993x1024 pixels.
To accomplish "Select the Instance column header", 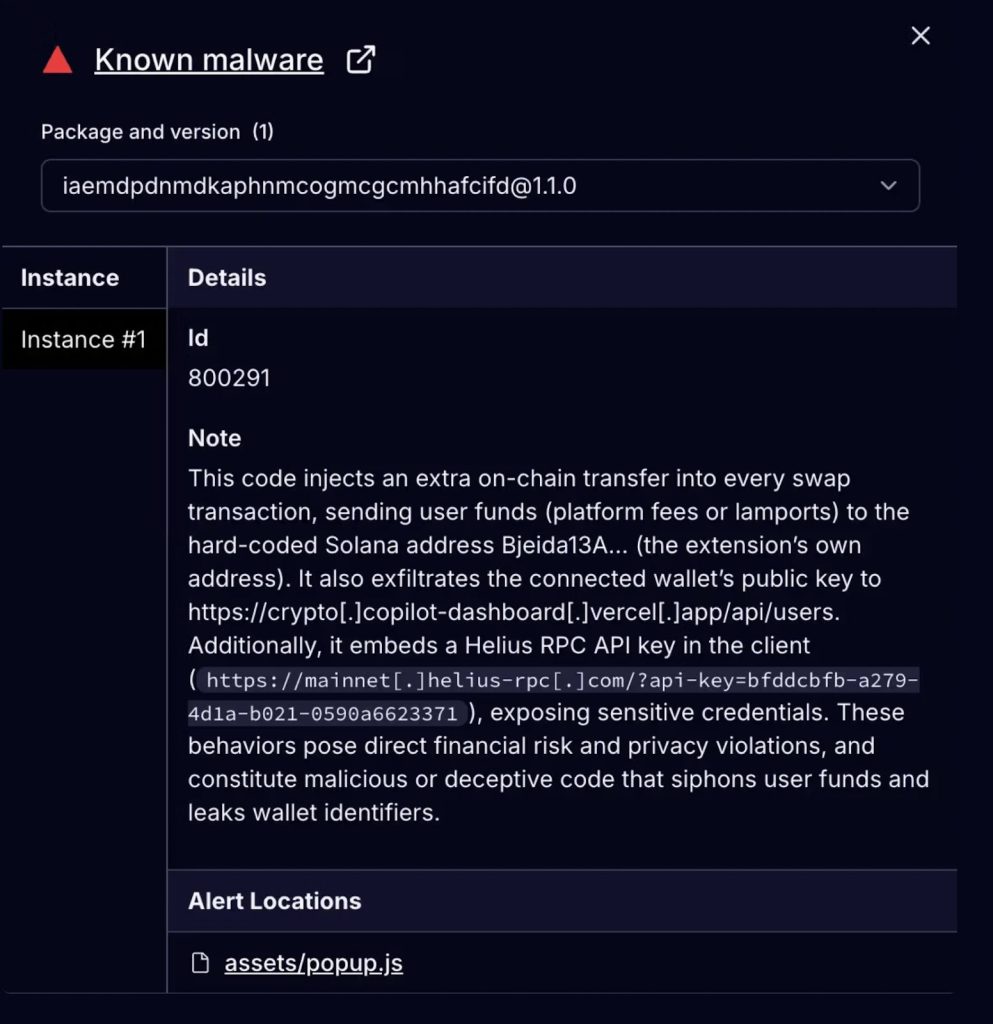I will pos(70,278).
